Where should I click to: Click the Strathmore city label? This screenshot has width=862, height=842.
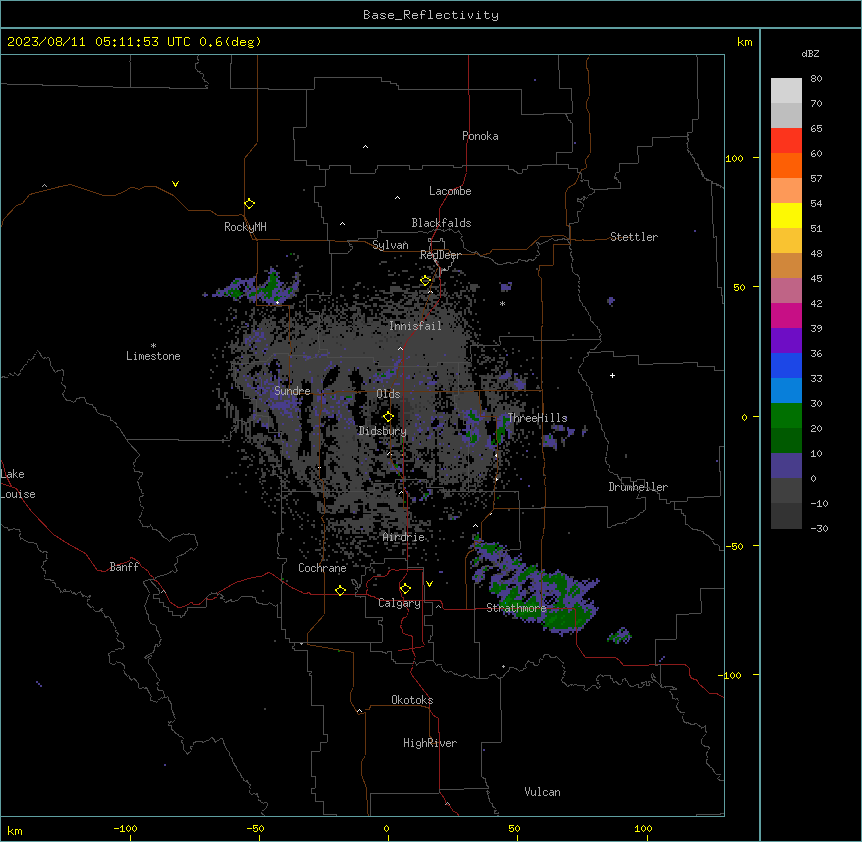tap(516, 608)
